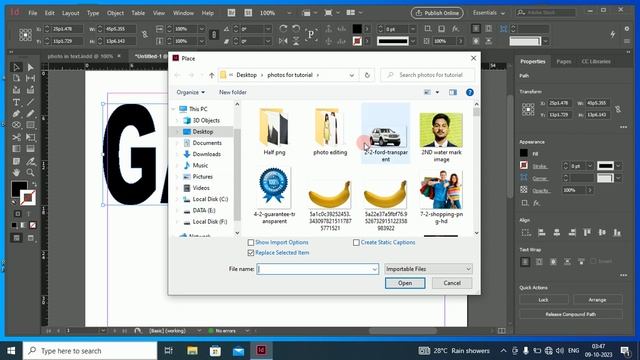This screenshot has height=360, width=640.
Task: Open the zoom level 100% dropdown in menu bar
Action: pos(289,13)
